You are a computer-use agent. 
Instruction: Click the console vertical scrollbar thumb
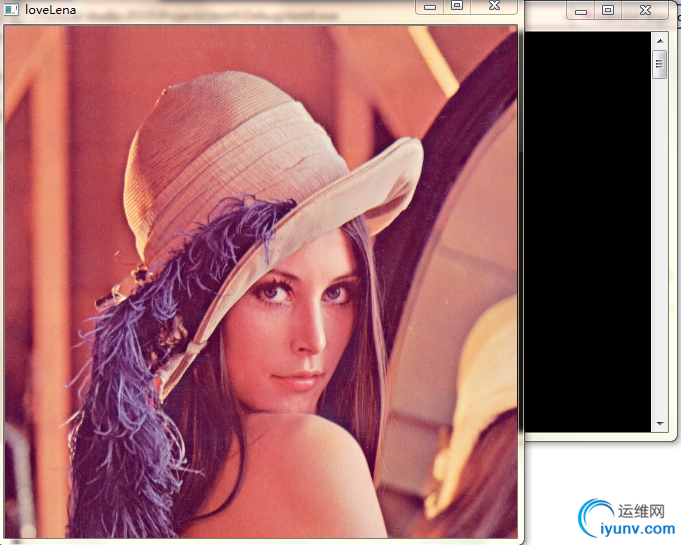[x=660, y=65]
